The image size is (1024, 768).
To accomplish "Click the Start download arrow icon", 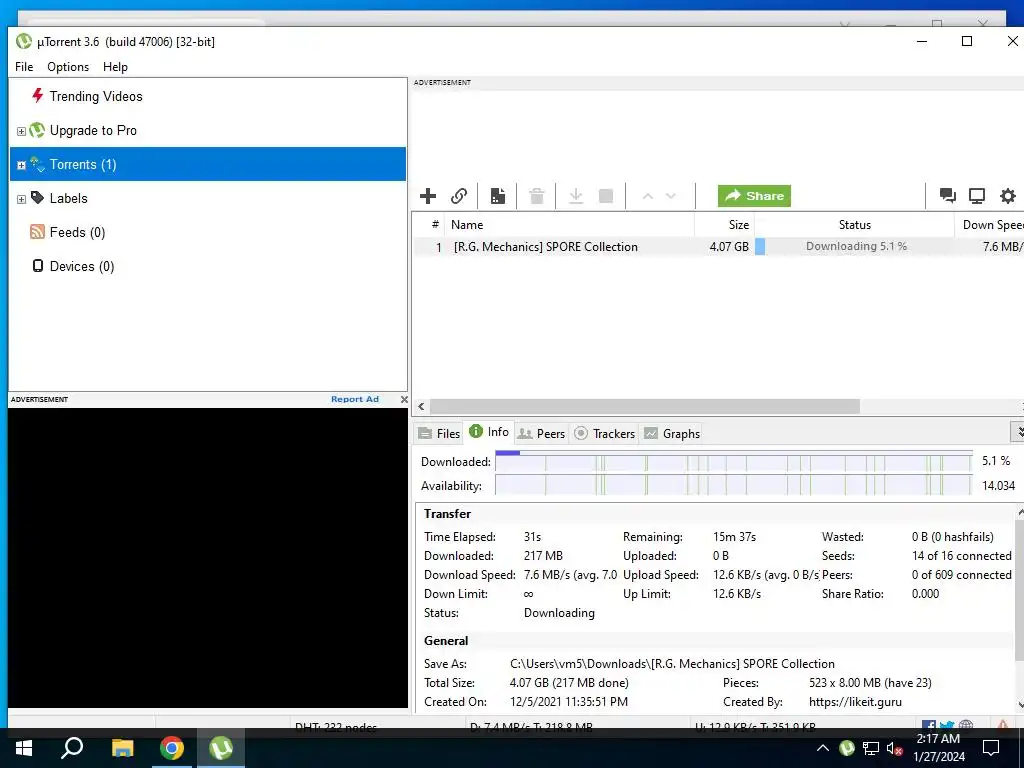I will 575,196.
